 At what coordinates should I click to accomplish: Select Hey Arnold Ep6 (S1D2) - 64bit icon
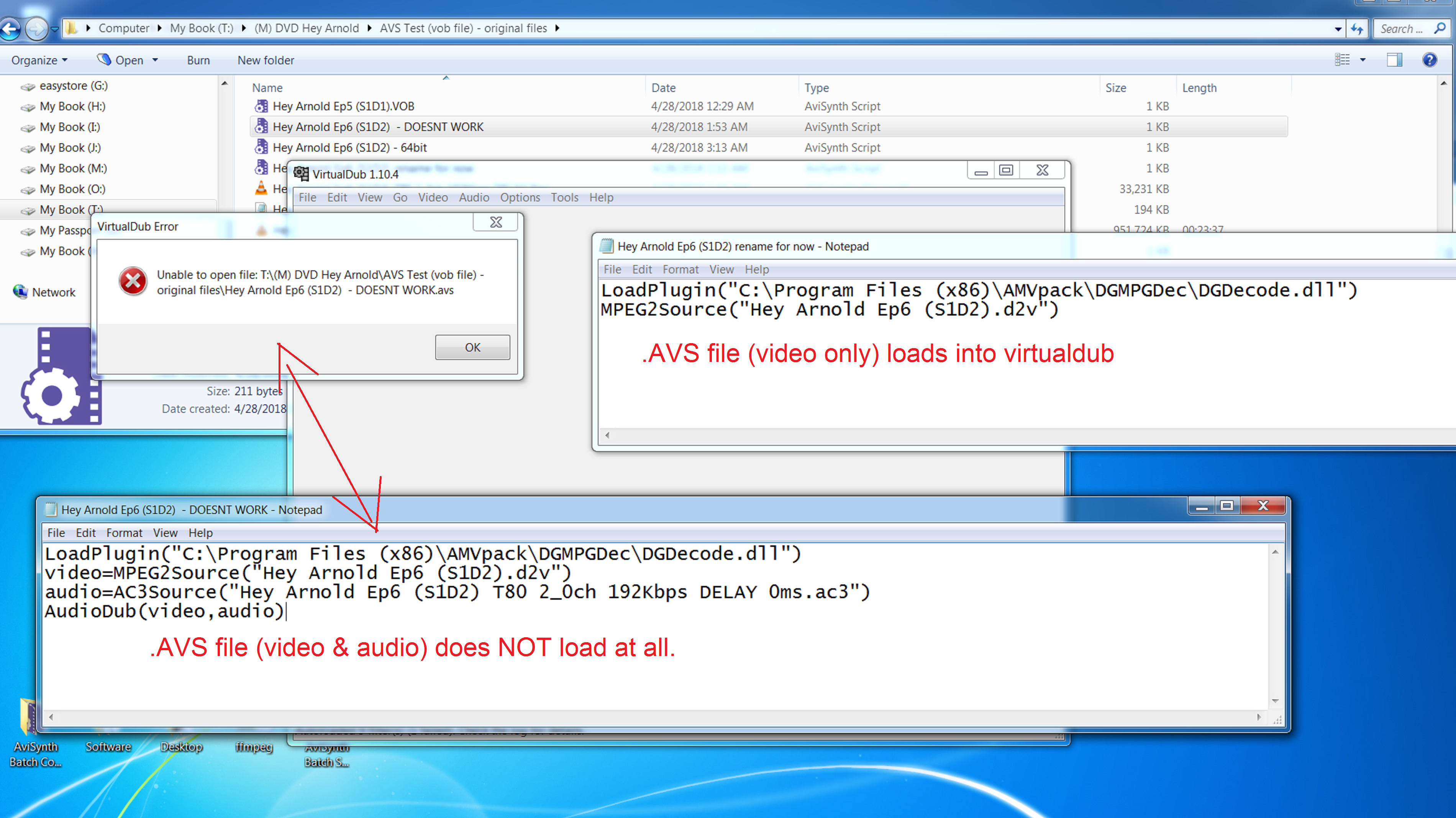point(261,147)
